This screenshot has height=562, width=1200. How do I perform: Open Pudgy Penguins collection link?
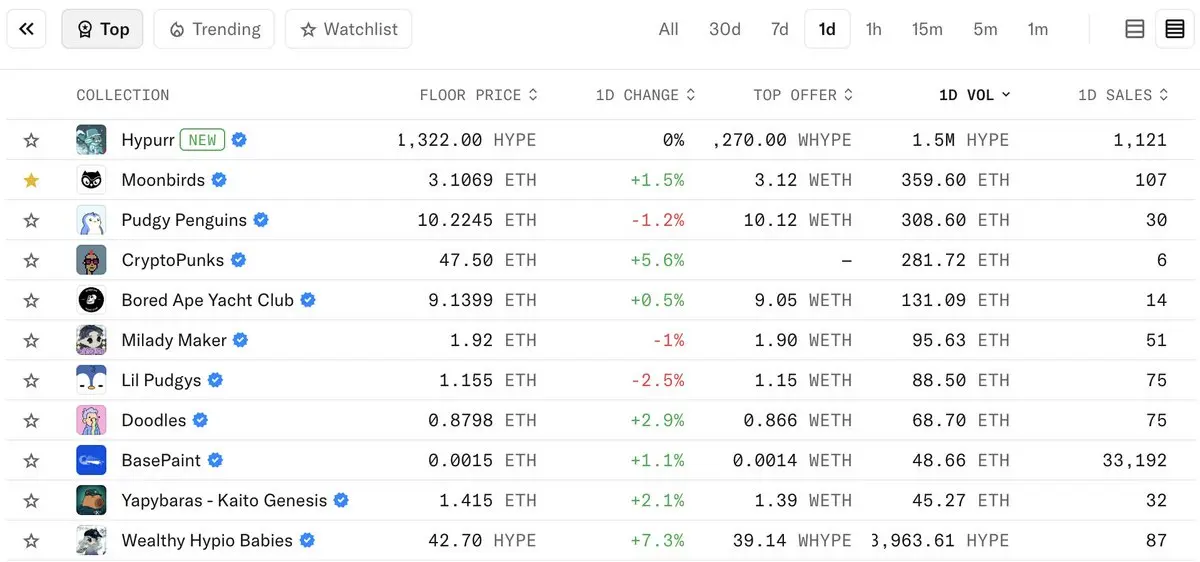[184, 220]
